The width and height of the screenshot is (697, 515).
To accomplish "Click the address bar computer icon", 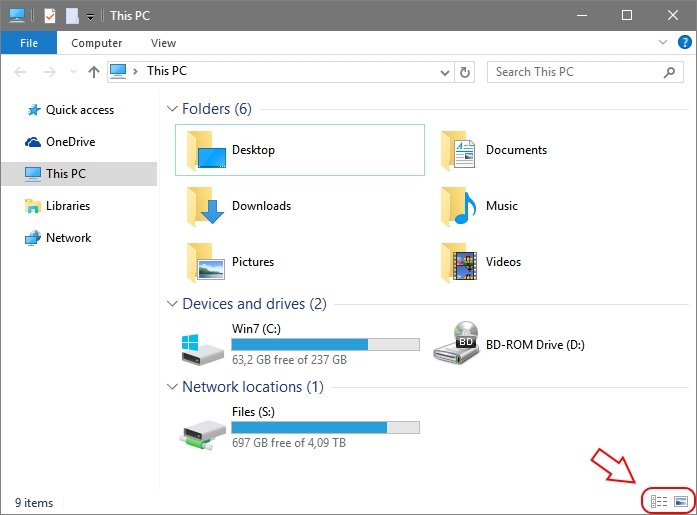I will pyautogui.click(x=118, y=72).
